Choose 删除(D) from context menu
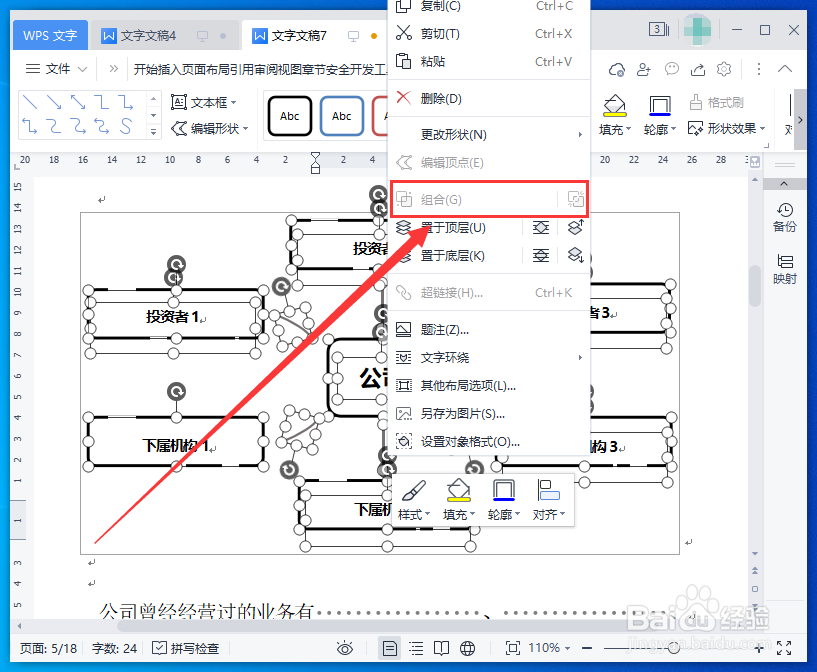This screenshot has width=817, height=672. (x=489, y=98)
